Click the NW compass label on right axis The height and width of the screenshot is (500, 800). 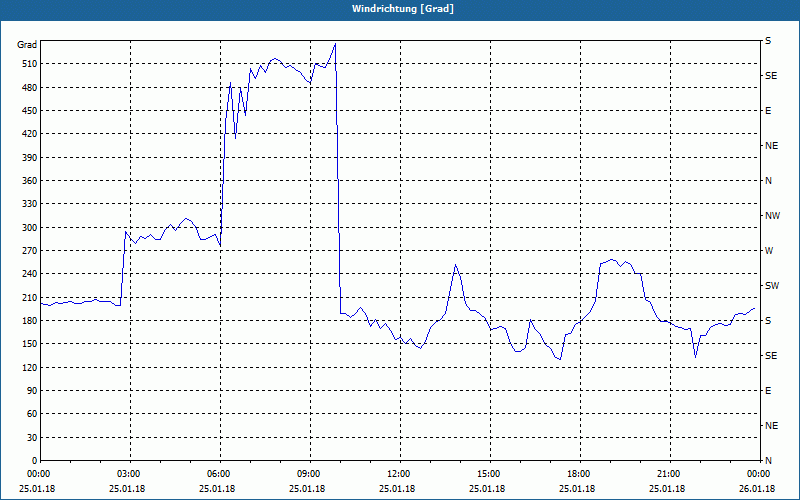772,216
